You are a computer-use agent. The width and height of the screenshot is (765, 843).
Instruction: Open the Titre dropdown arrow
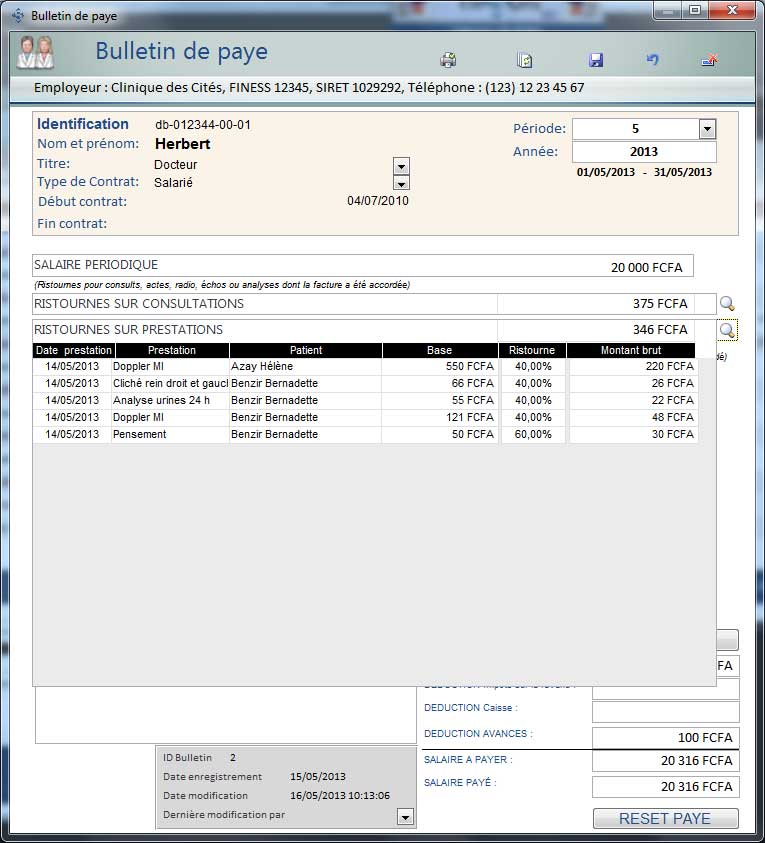(401, 166)
